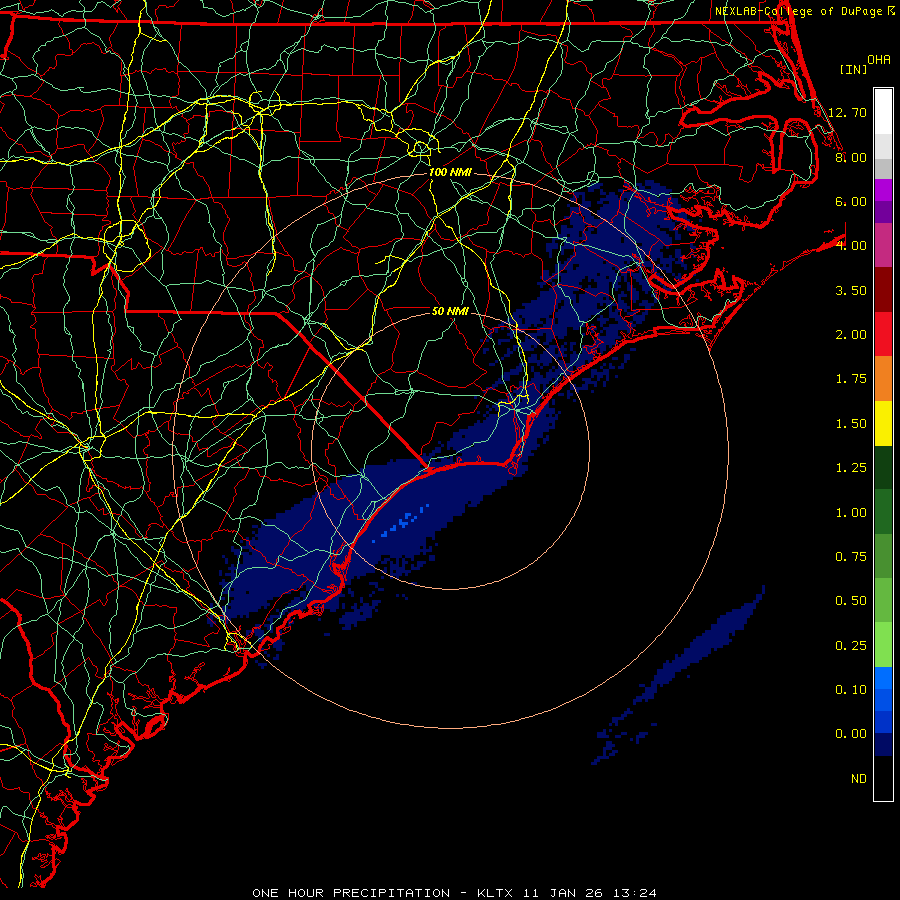Select the 1.75 legend value
The height and width of the screenshot is (900, 900).
pos(851,379)
